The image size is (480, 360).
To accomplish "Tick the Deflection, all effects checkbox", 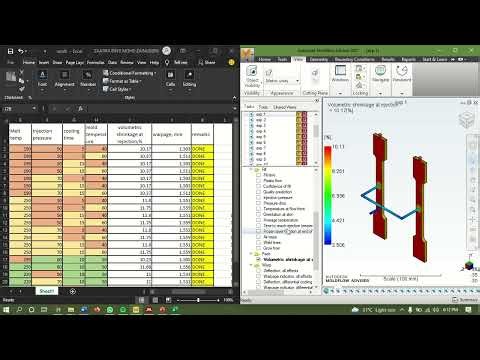I will point(258,271).
